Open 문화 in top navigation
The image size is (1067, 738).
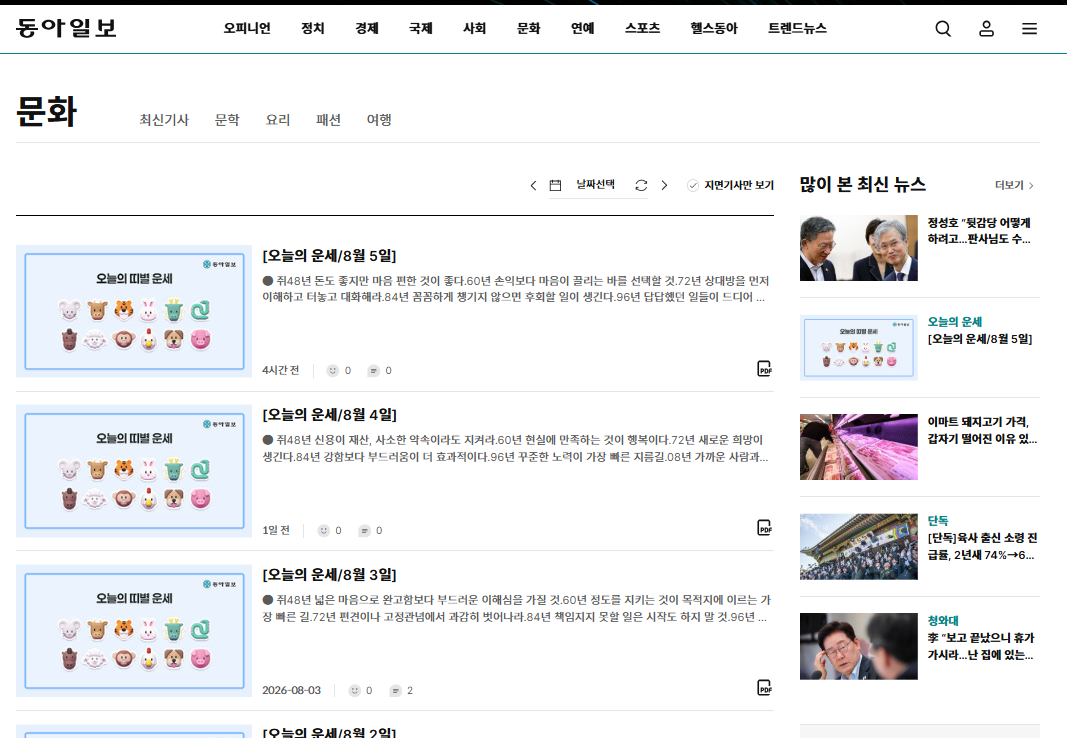coord(529,29)
